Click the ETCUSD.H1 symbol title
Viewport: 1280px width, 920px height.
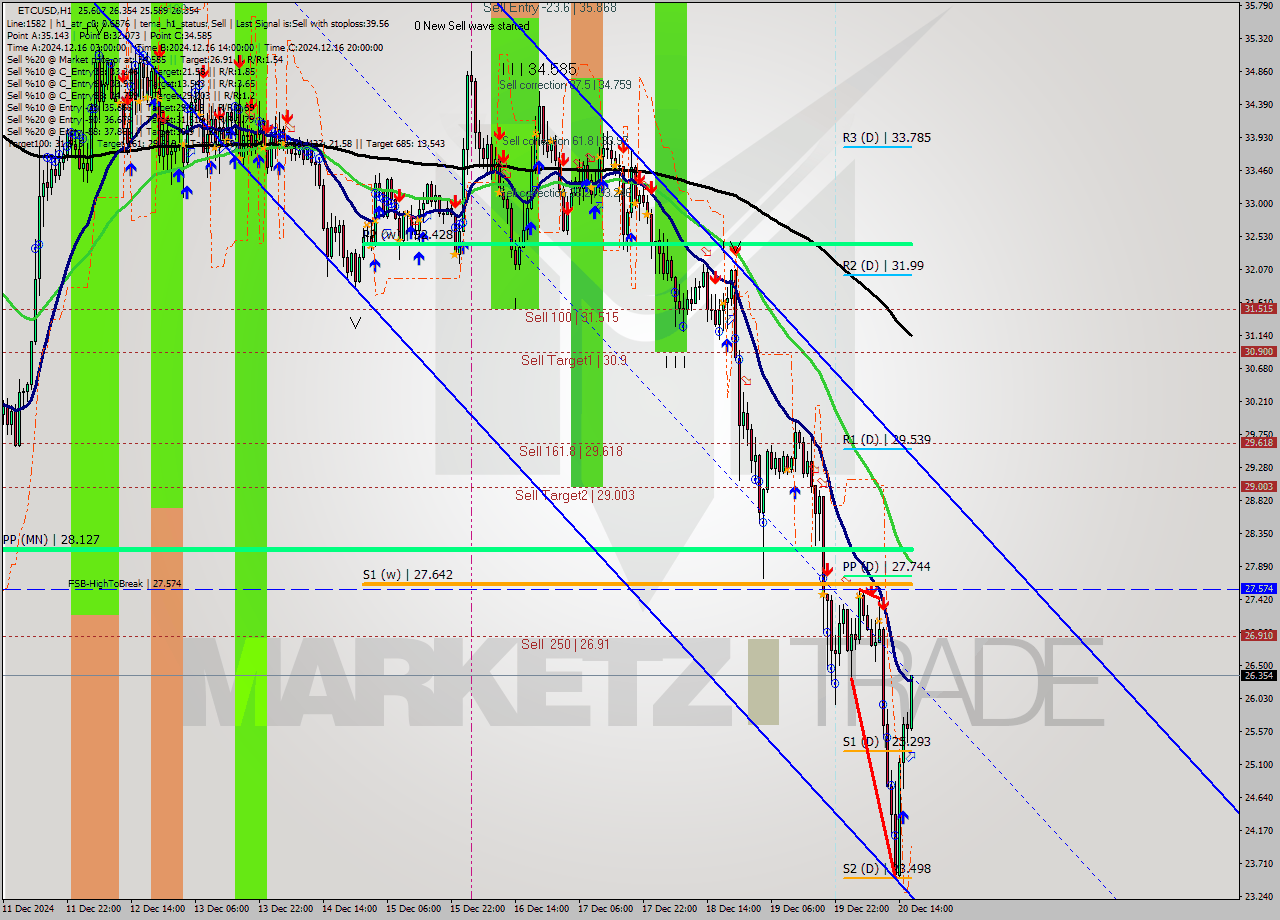pyautogui.click(x=44, y=10)
